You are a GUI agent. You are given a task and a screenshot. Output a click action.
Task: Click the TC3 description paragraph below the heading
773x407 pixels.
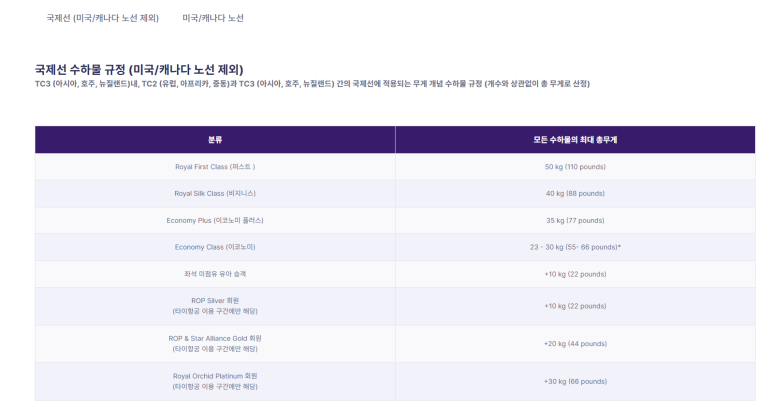coord(312,84)
